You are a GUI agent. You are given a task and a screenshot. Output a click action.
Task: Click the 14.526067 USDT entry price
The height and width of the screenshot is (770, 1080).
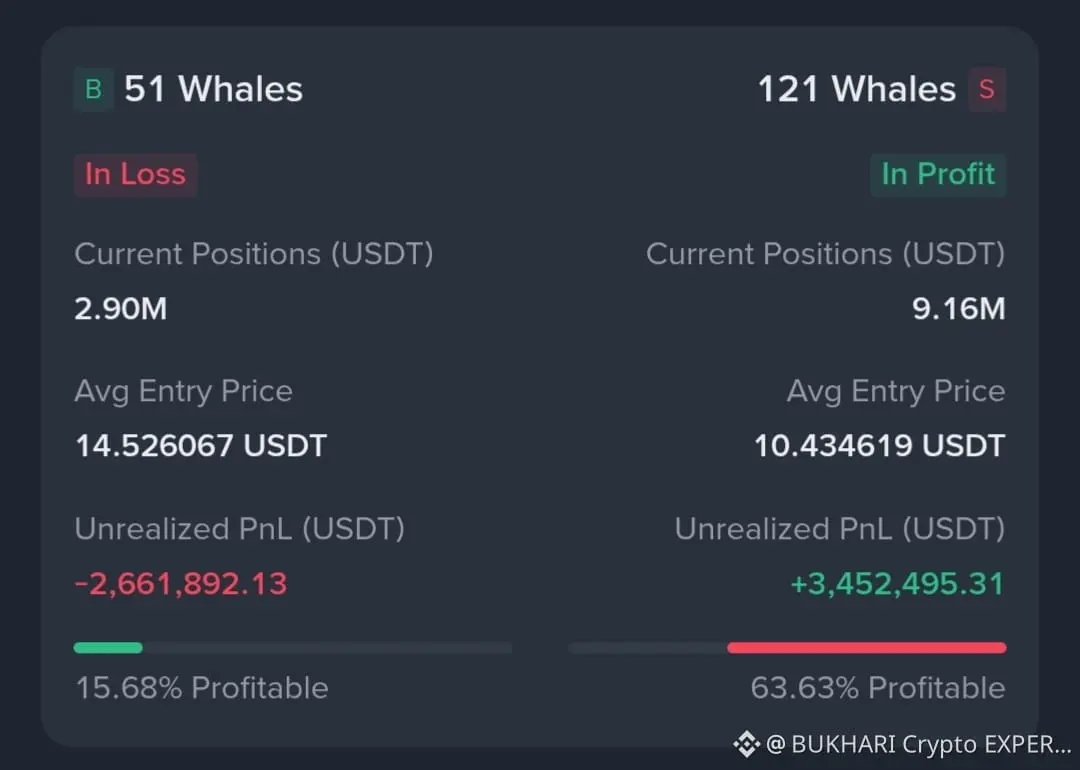coord(201,445)
